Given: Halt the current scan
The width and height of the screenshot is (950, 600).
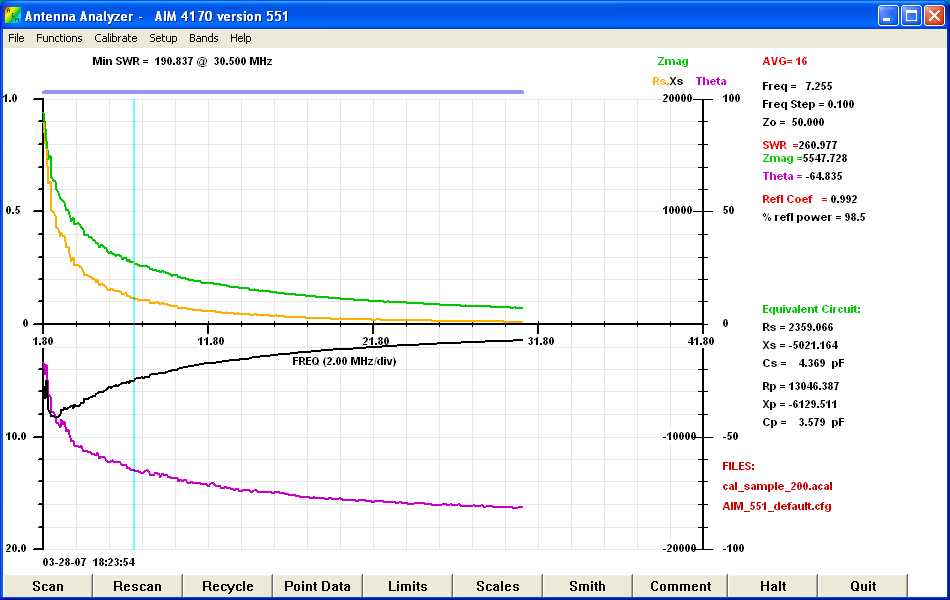Looking at the screenshot, I should coord(773,586).
